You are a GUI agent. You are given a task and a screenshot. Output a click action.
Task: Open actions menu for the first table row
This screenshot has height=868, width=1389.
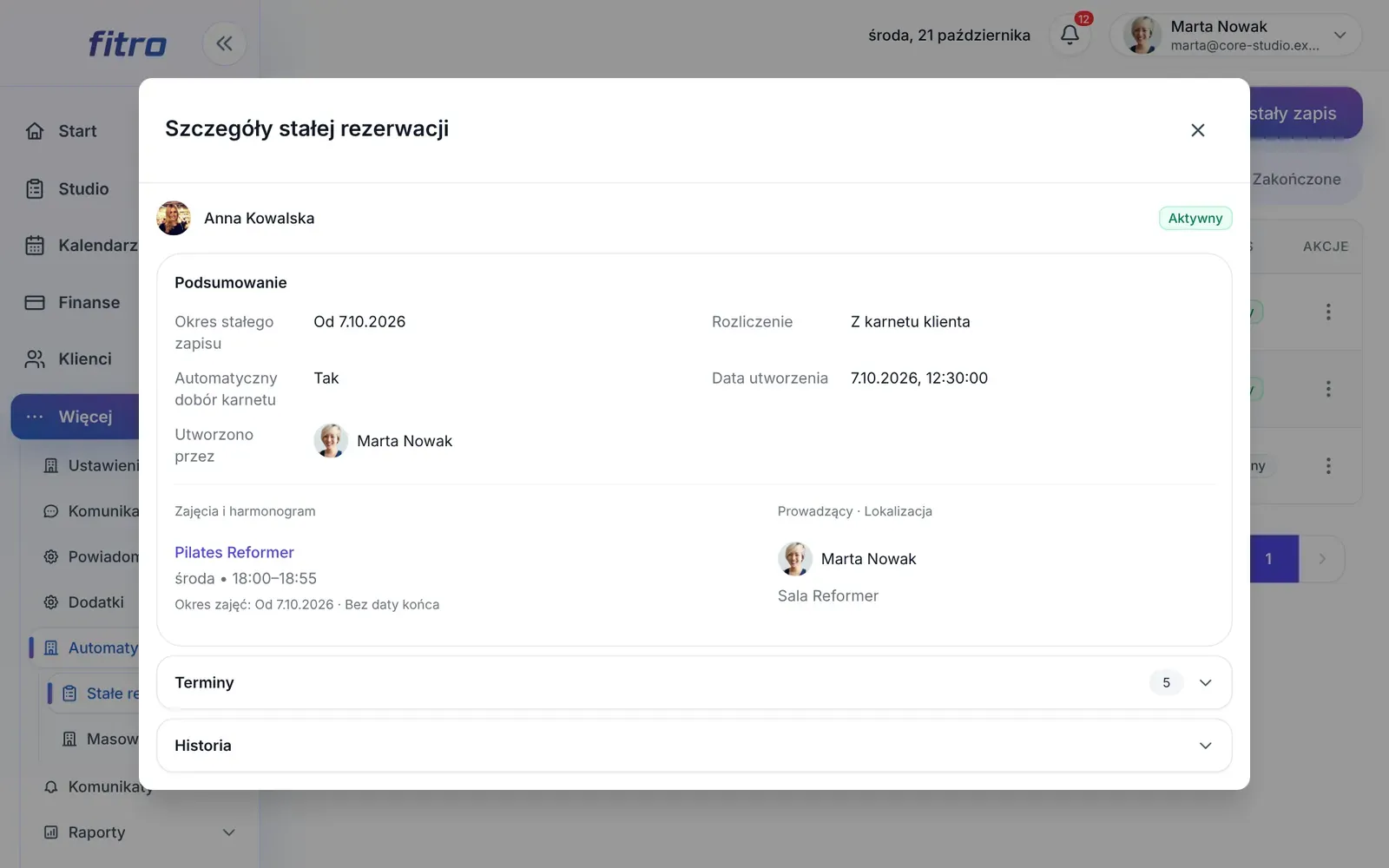click(x=1328, y=312)
